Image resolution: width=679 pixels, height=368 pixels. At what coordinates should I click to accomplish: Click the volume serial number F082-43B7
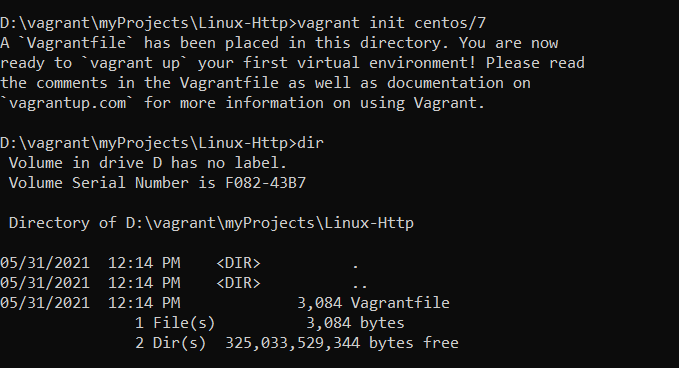point(265,183)
